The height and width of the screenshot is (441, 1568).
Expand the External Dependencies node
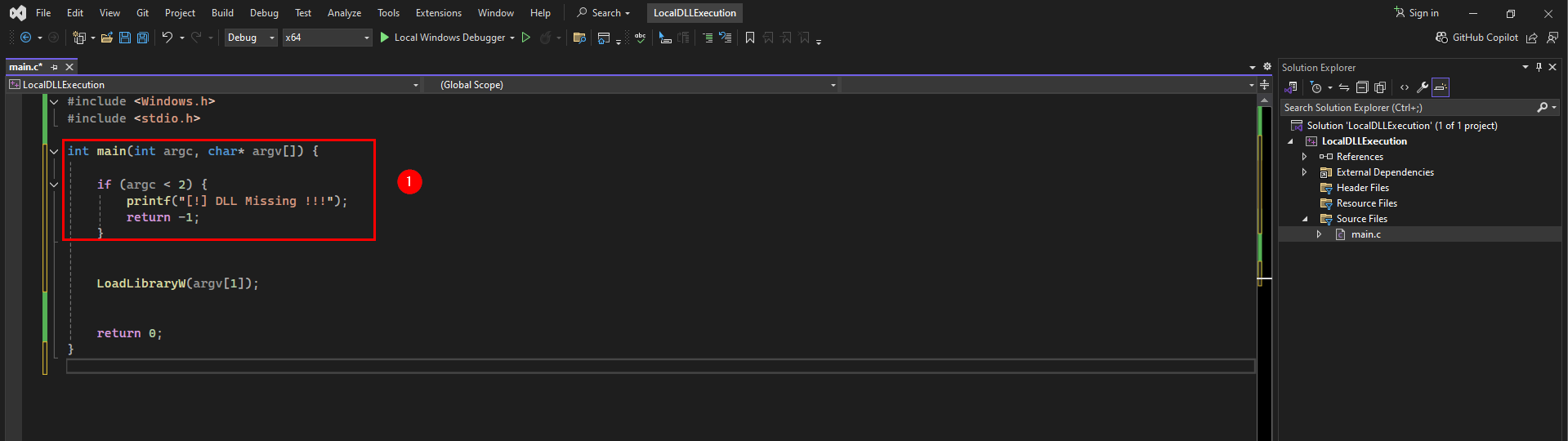click(x=1304, y=172)
